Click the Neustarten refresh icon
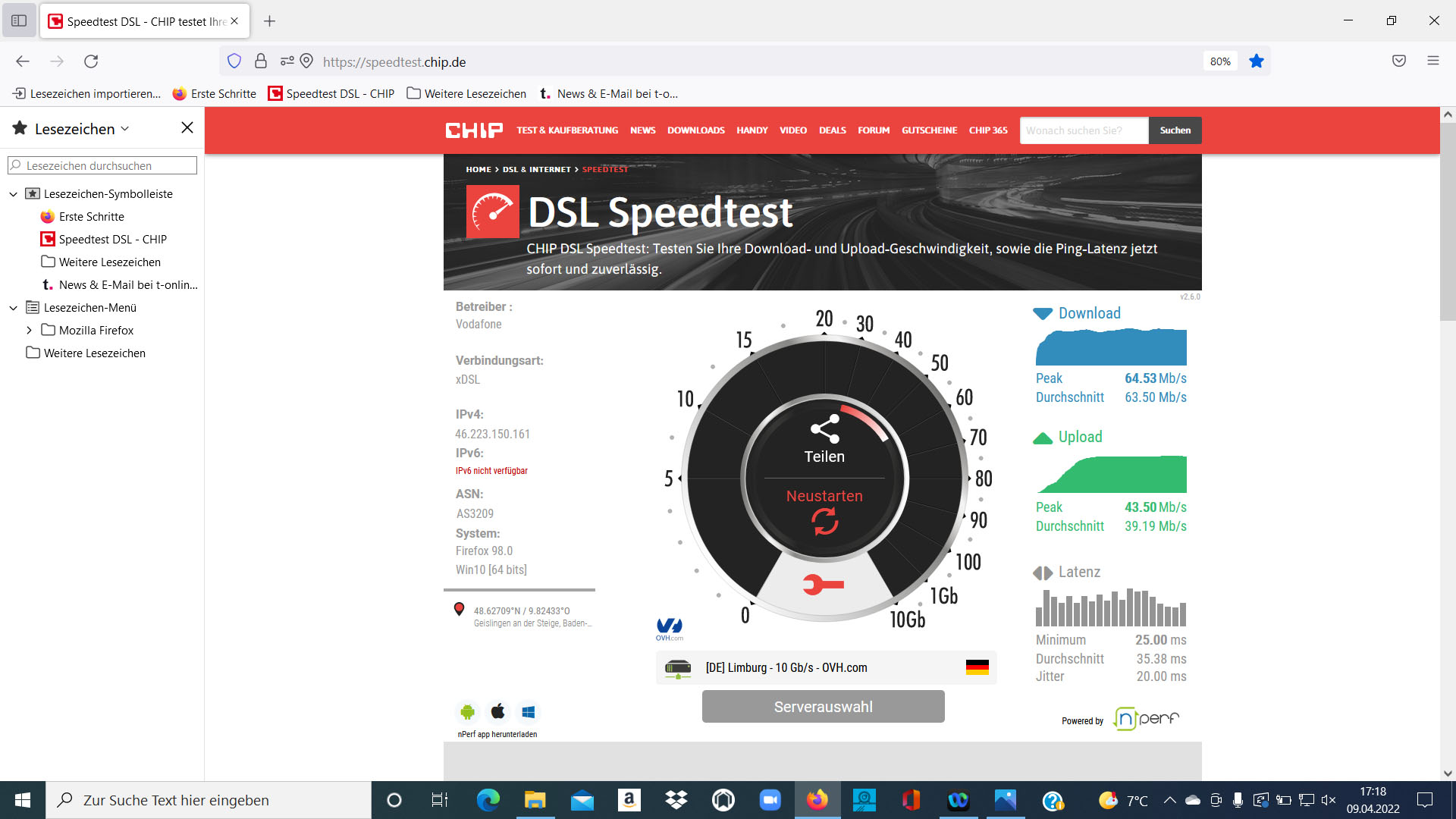The height and width of the screenshot is (819, 1456). click(x=824, y=522)
